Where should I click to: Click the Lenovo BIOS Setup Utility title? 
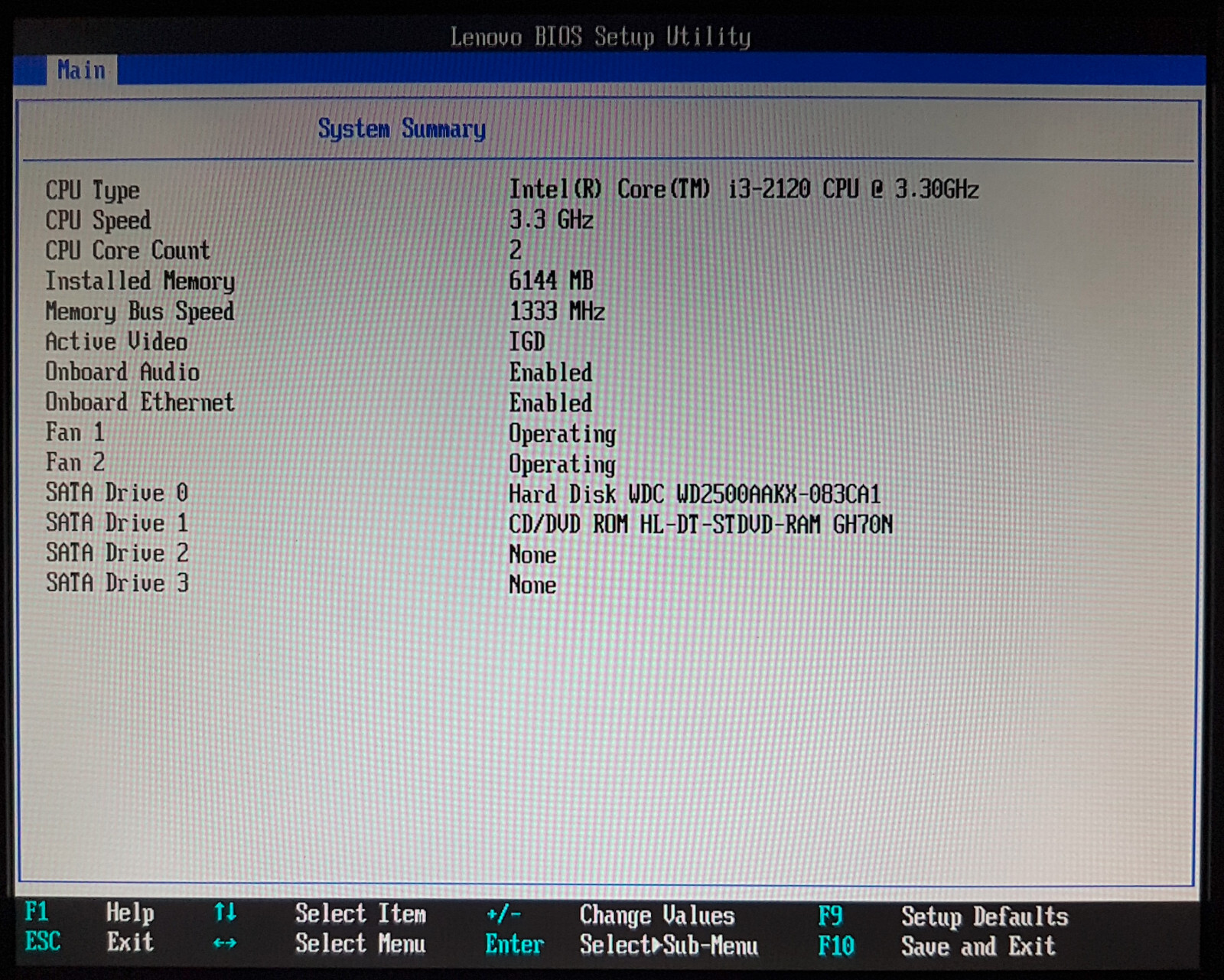(601, 37)
